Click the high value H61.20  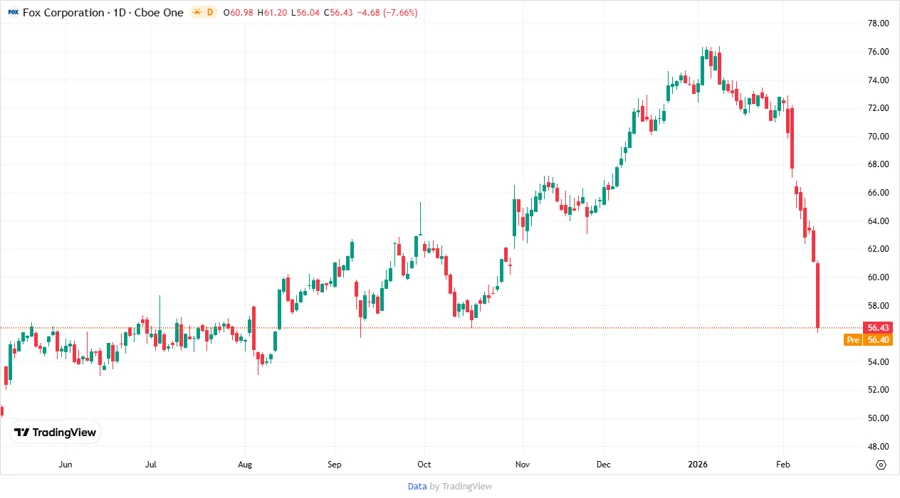(x=272, y=12)
